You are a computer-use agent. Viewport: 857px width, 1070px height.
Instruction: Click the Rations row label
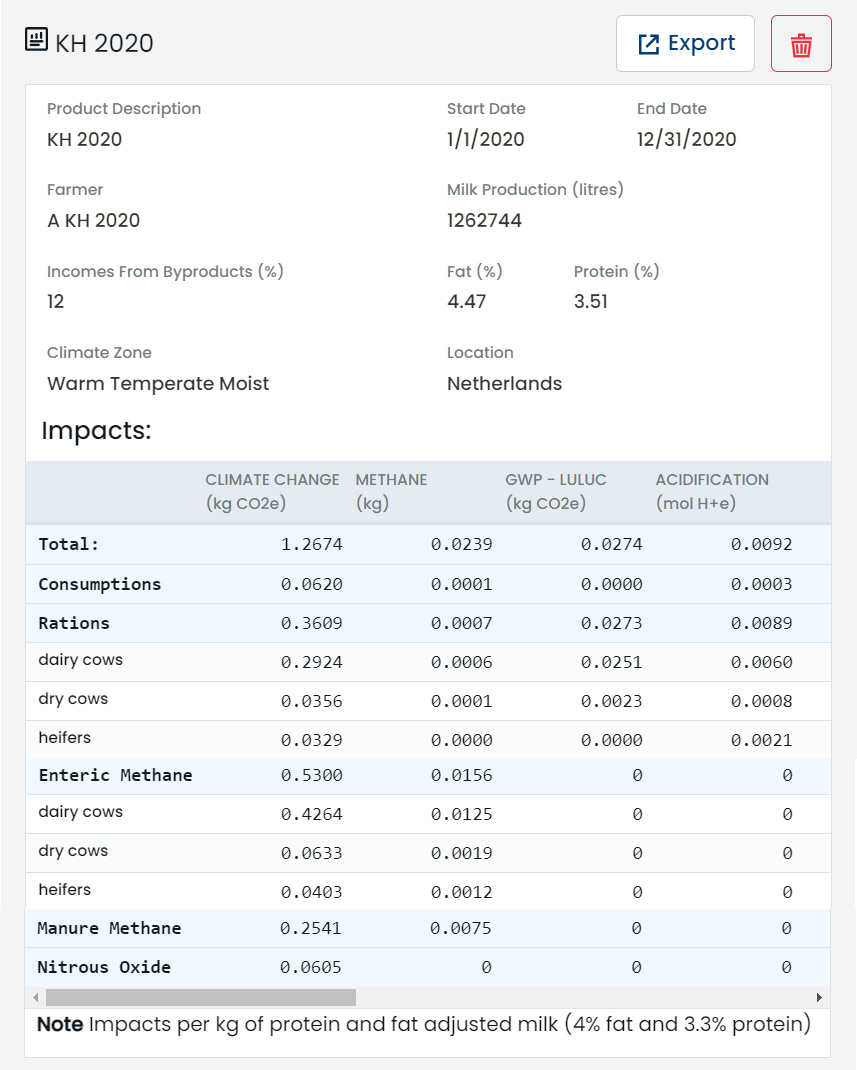(74, 623)
